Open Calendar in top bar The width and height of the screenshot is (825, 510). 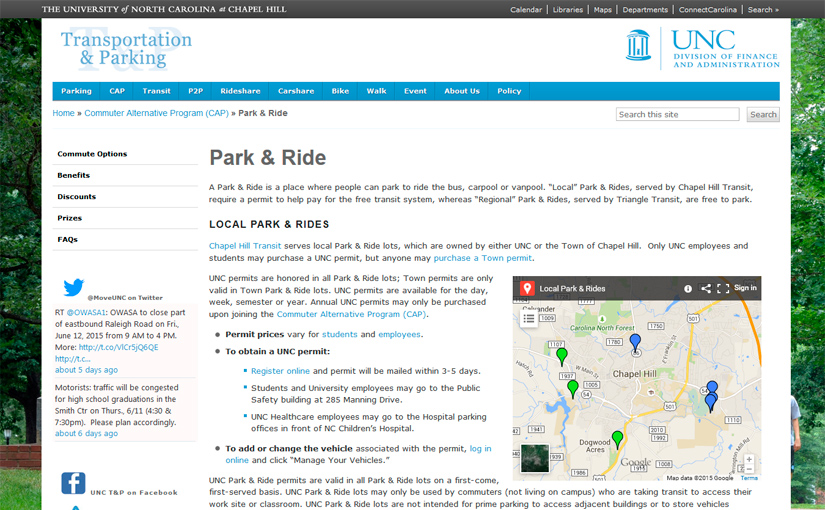point(526,9)
